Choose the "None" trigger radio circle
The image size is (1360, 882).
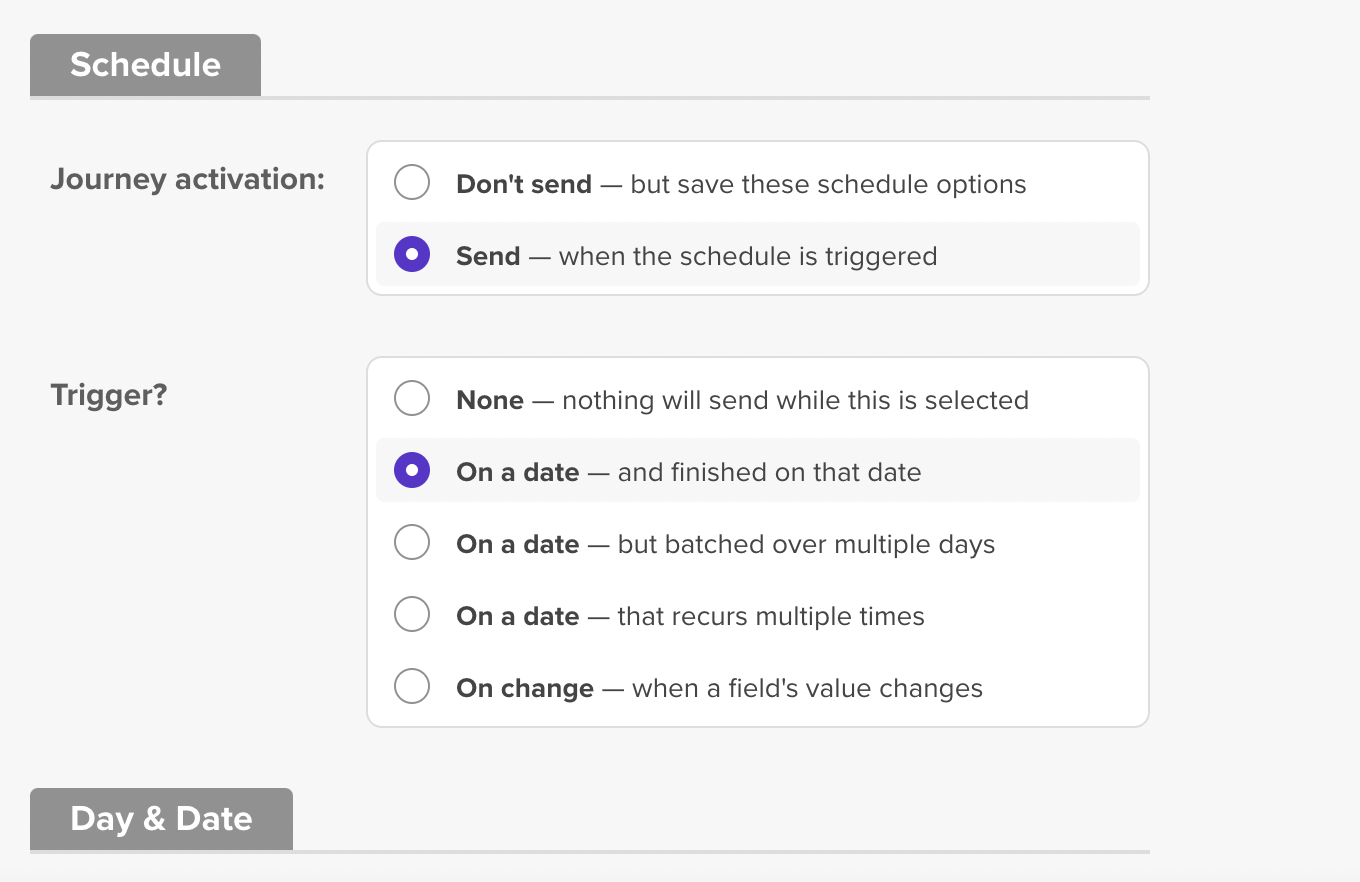click(412, 399)
